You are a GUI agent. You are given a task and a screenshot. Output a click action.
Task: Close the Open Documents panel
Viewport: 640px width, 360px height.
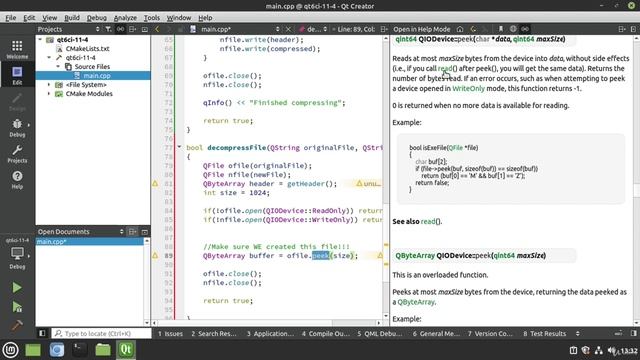point(144,231)
